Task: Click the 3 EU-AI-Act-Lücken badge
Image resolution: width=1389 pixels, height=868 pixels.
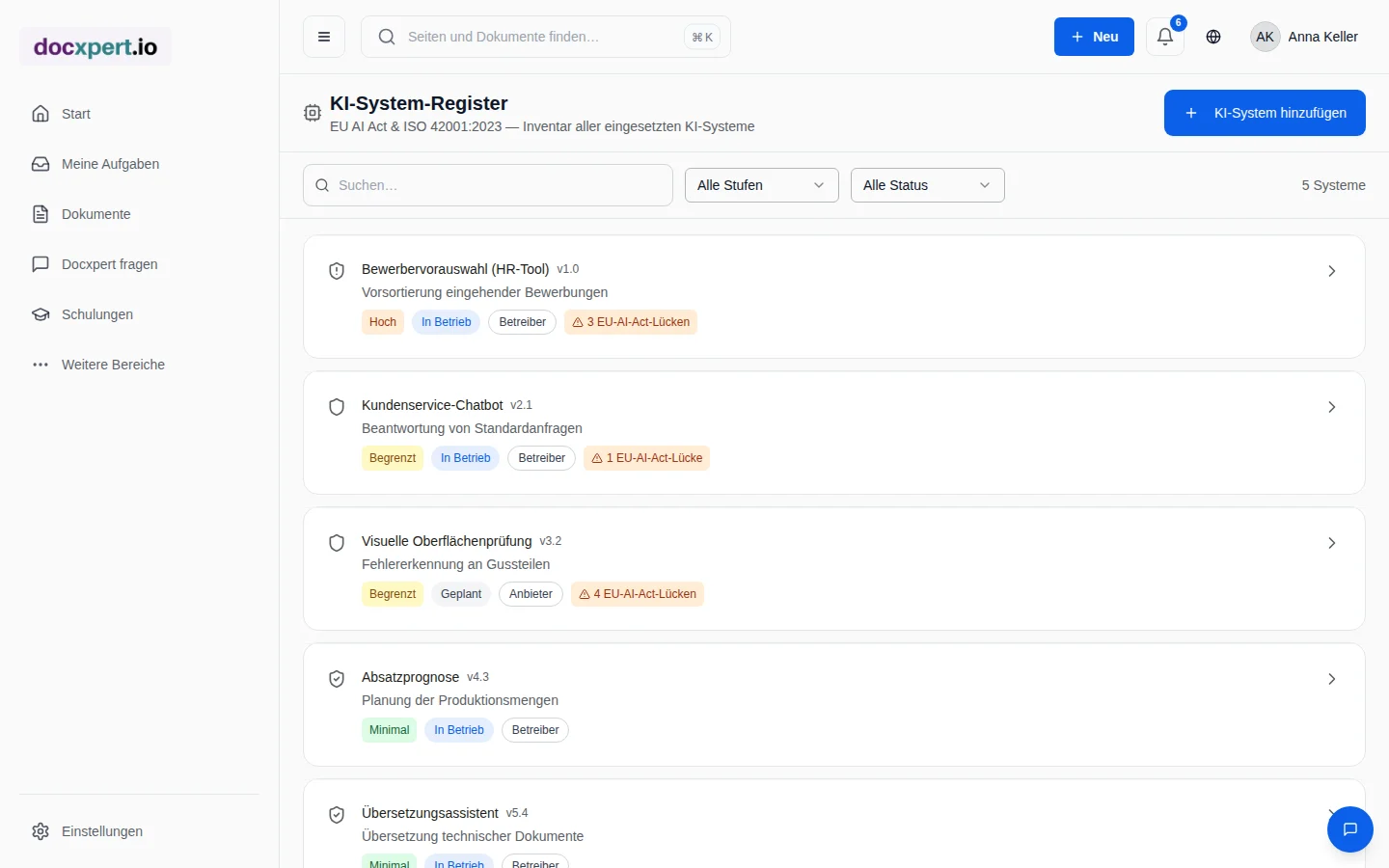Action: coord(631,322)
